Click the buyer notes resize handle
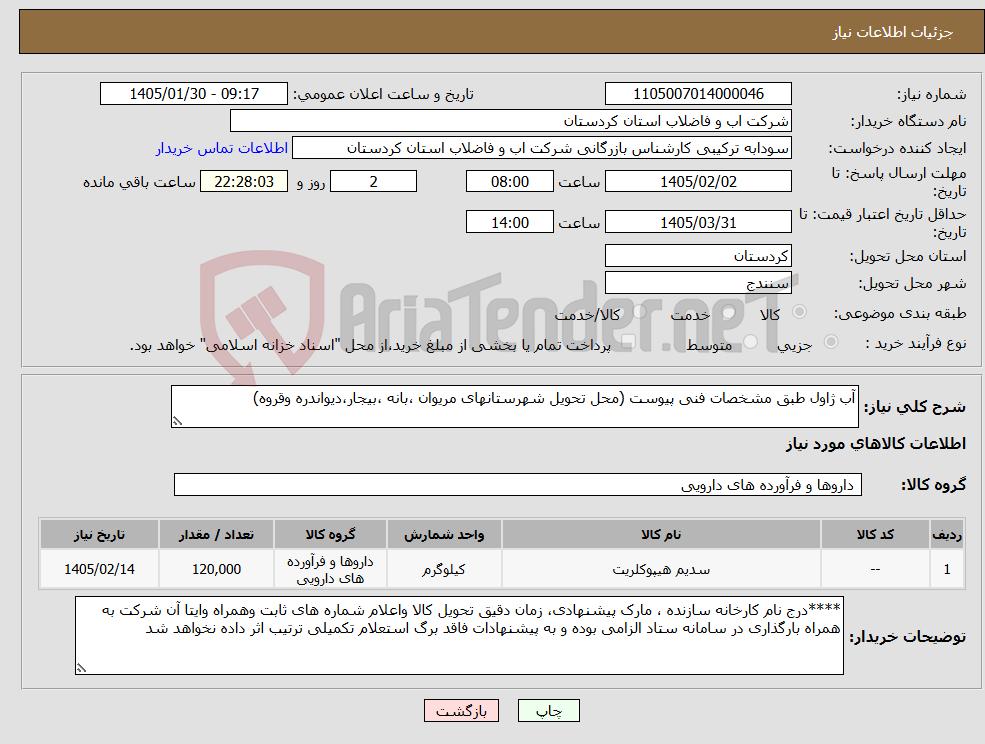The image size is (985, 744). pyautogui.click(x=81, y=669)
